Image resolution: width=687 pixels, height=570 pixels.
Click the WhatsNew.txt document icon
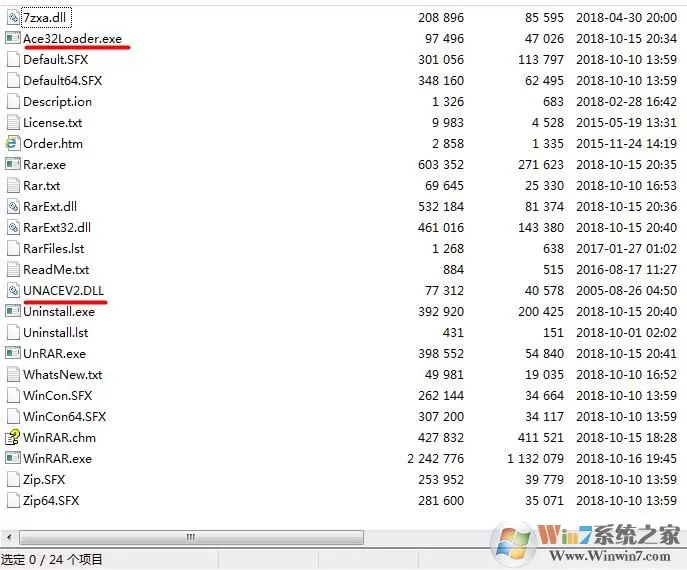pyautogui.click(x=13, y=375)
